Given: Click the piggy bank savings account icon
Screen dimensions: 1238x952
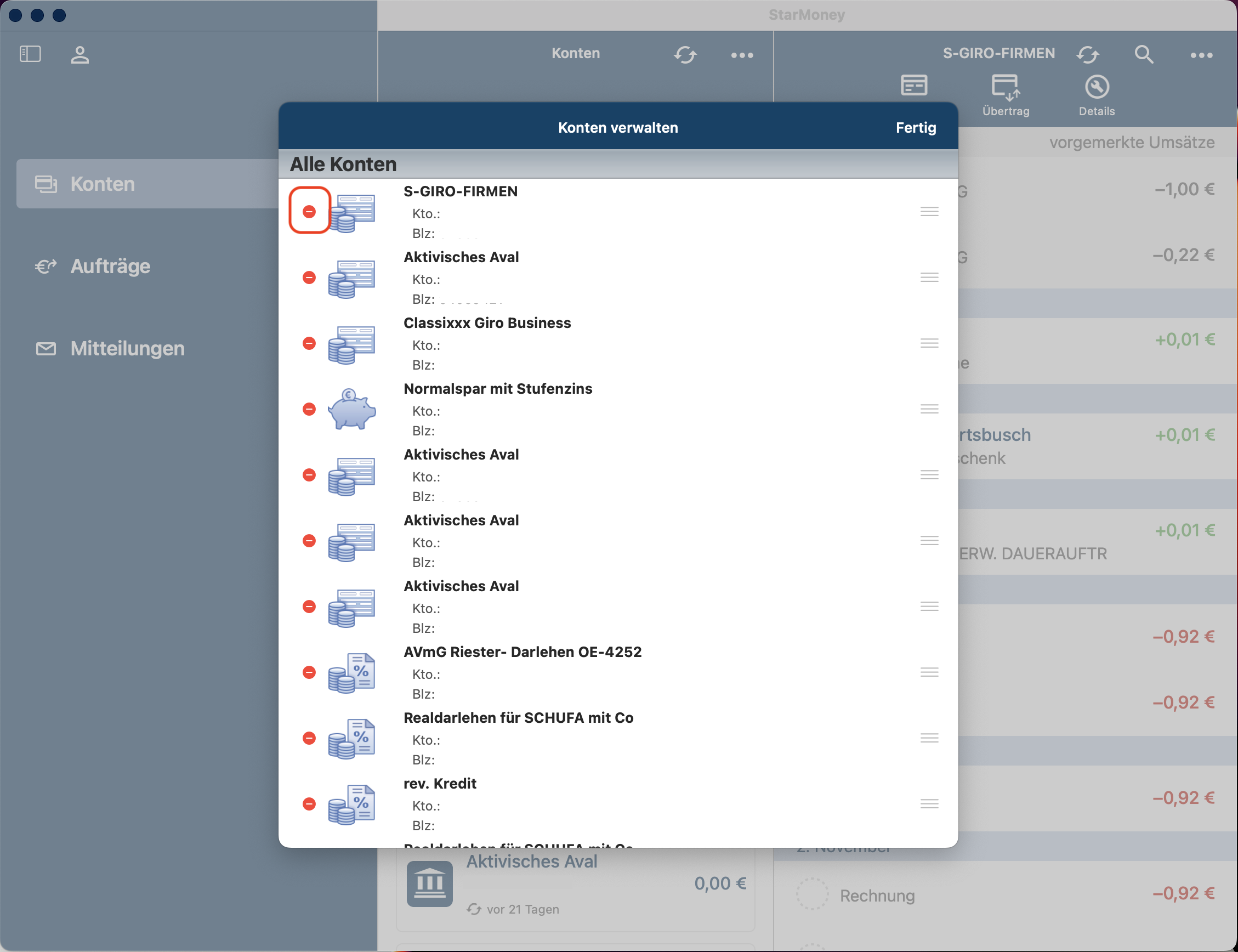Looking at the screenshot, I should point(351,409).
